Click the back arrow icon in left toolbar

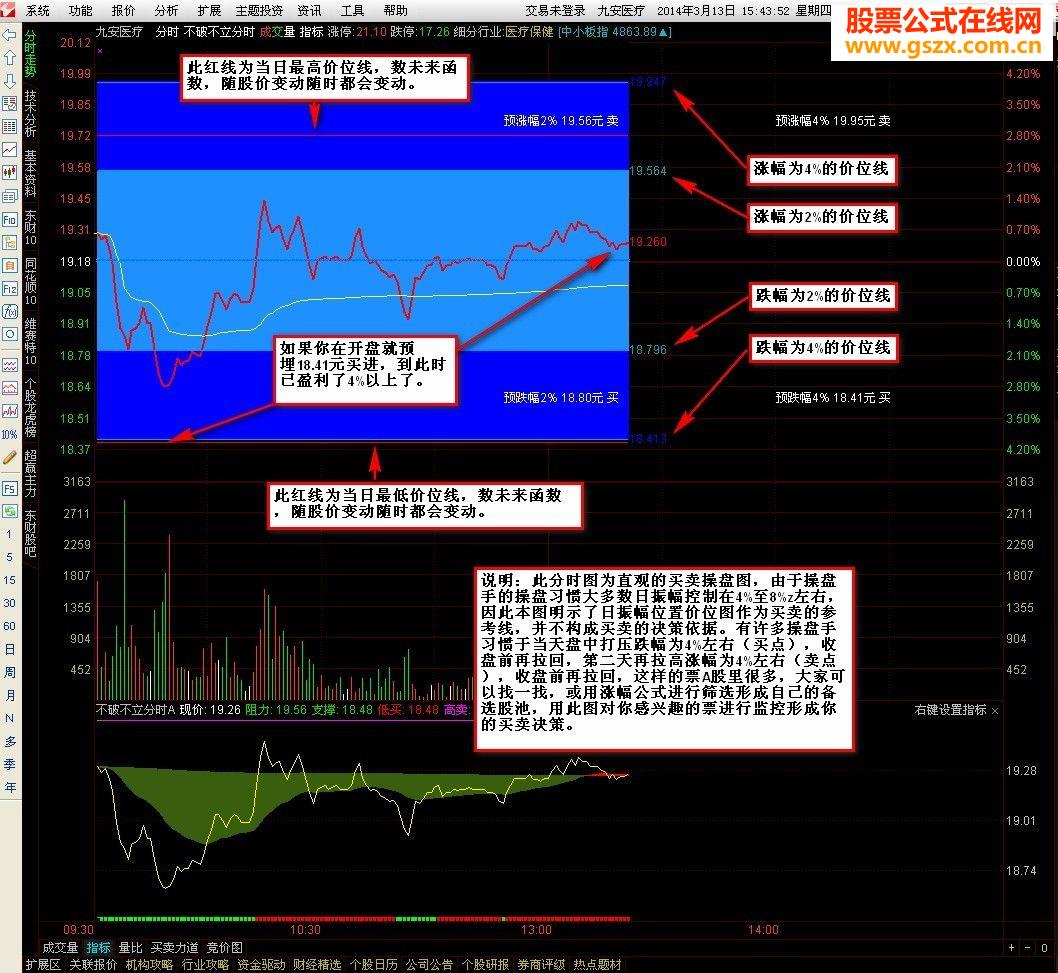pyautogui.click(x=9, y=35)
